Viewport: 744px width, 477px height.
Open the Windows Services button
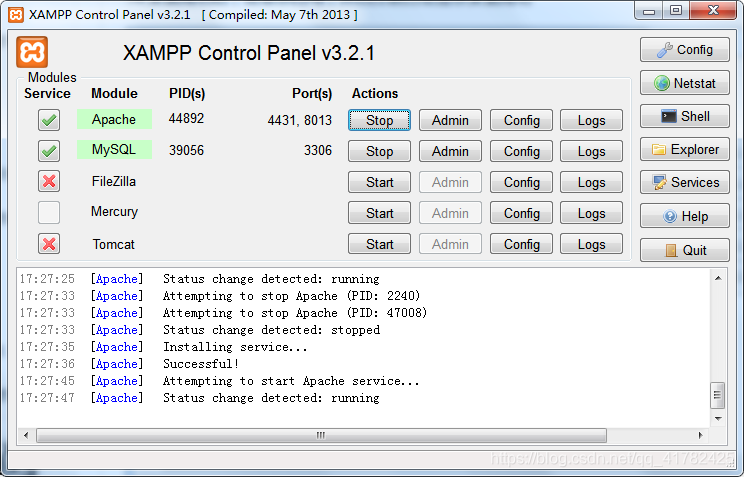[684, 182]
